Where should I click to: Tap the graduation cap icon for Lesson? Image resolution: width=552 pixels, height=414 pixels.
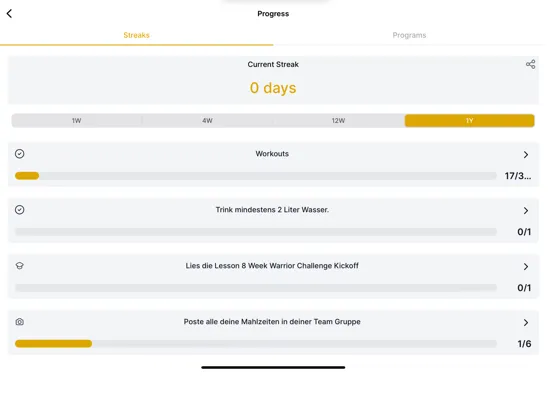(x=20, y=266)
